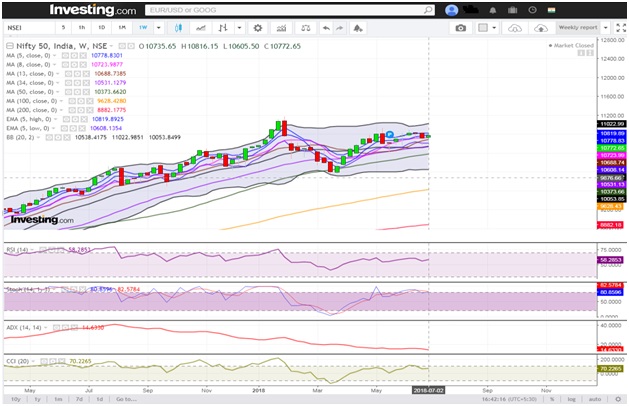The height and width of the screenshot is (406, 629).
Task: Click the chart layout square icon
Action: (x=483, y=28)
